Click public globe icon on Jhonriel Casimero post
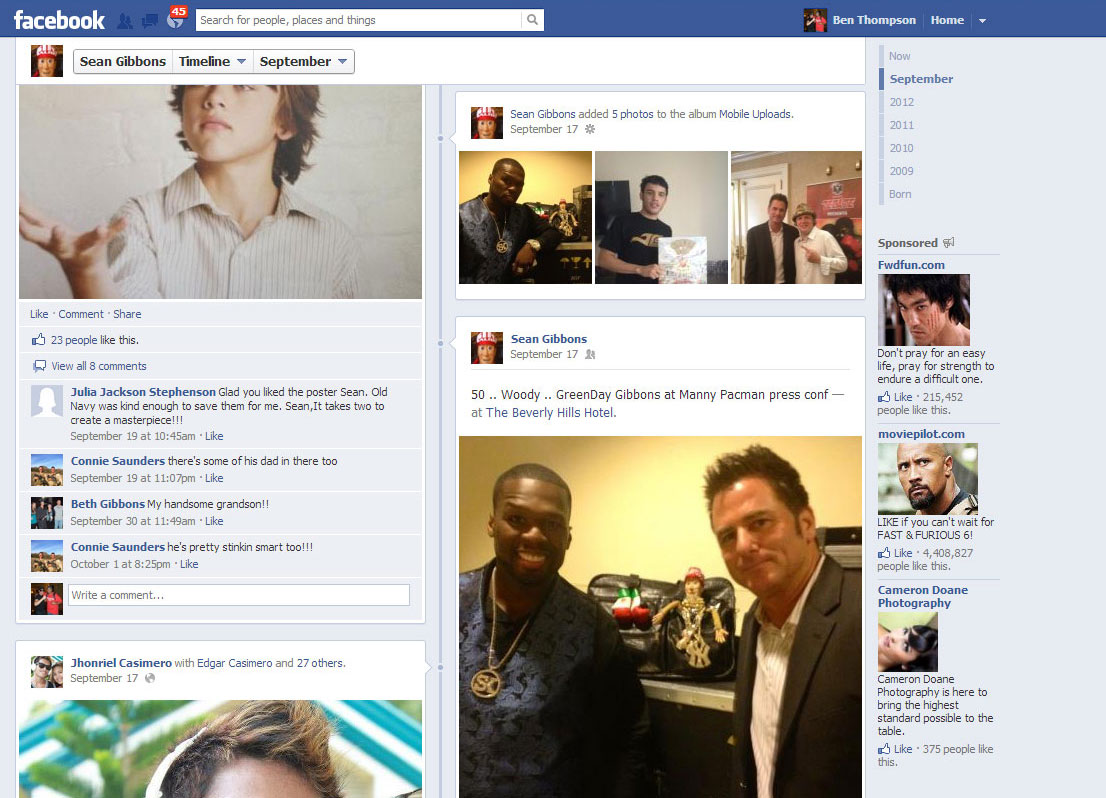1106x798 pixels. (150, 678)
